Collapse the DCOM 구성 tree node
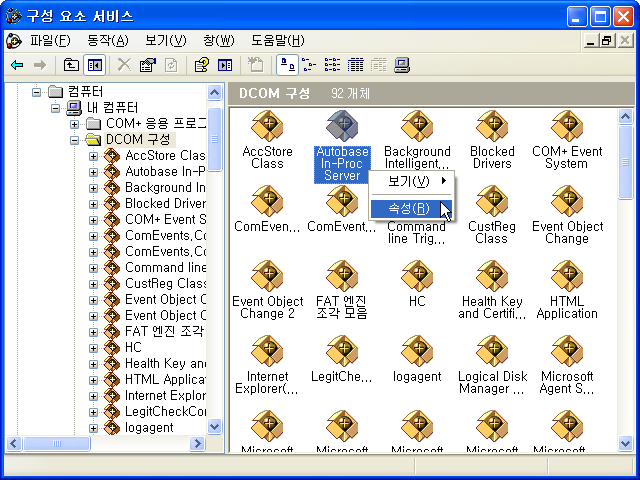 [75, 140]
